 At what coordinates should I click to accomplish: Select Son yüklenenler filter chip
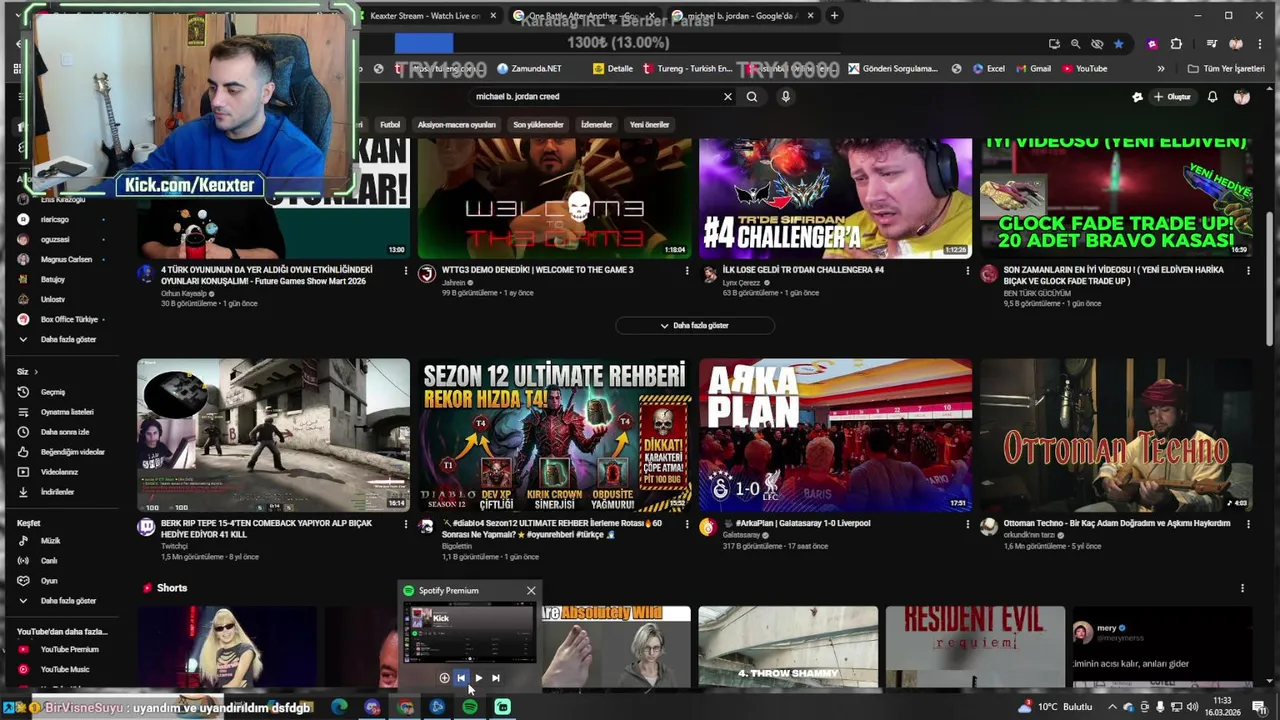pos(538,125)
